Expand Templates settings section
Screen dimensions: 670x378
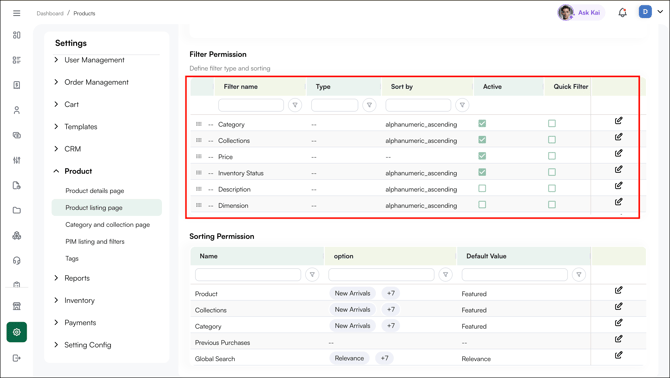pyautogui.click(x=56, y=126)
